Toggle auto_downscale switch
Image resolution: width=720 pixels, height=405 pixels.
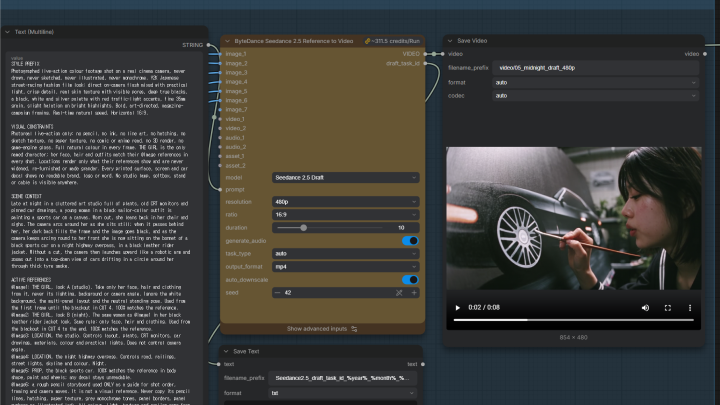click(410, 280)
